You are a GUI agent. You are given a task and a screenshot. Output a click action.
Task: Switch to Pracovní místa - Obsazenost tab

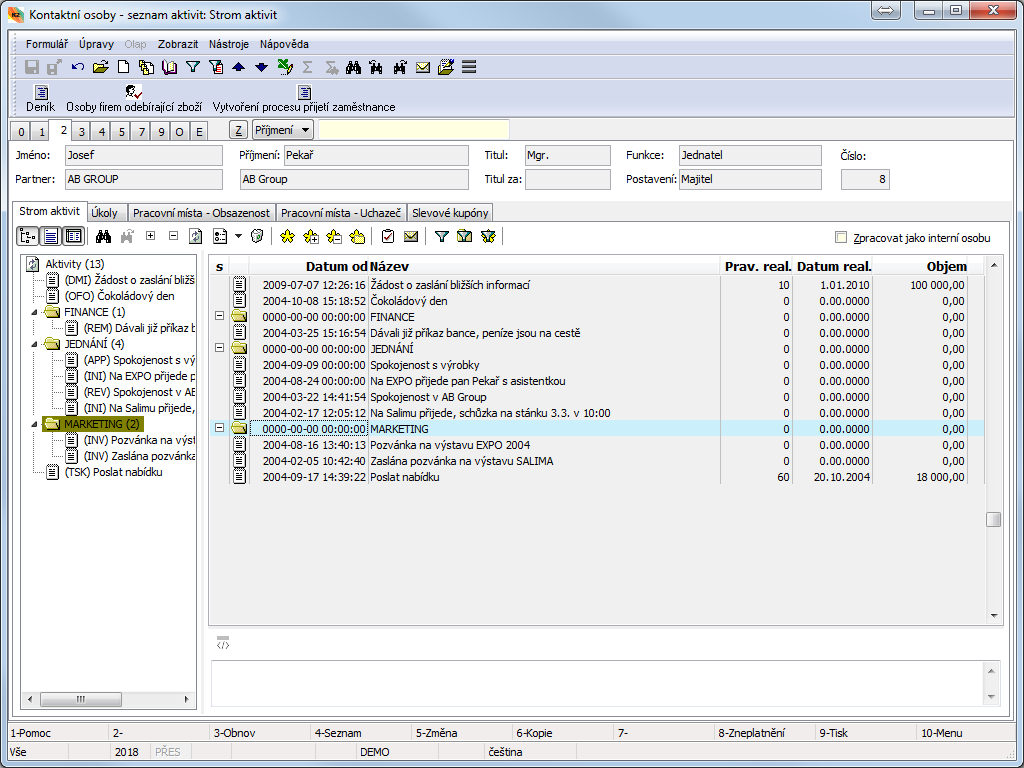click(x=201, y=213)
